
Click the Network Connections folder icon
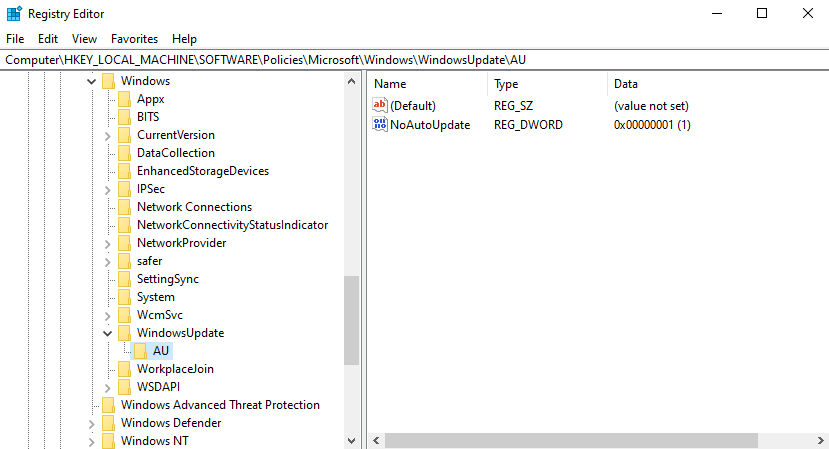(x=124, y=207)
